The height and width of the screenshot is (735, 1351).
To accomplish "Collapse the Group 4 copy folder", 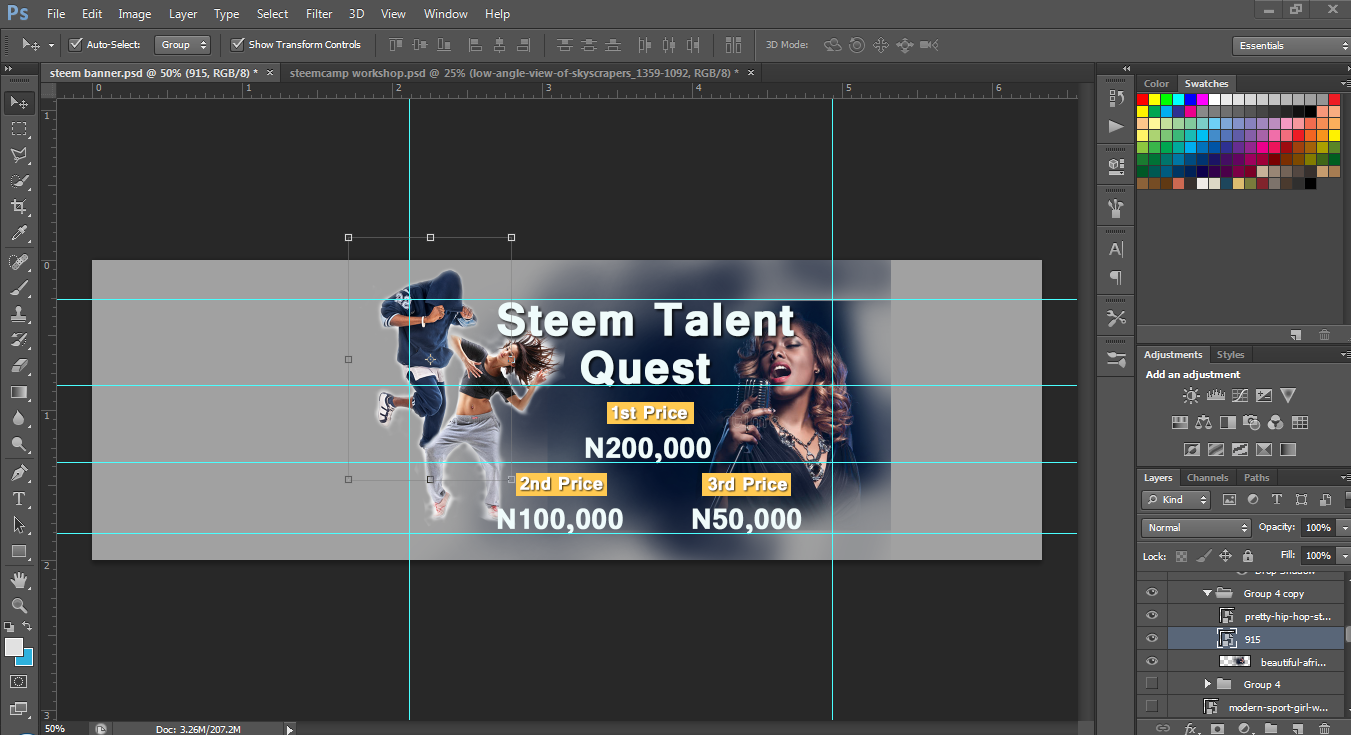I will pyautogui.click(x=1207, y=593).
